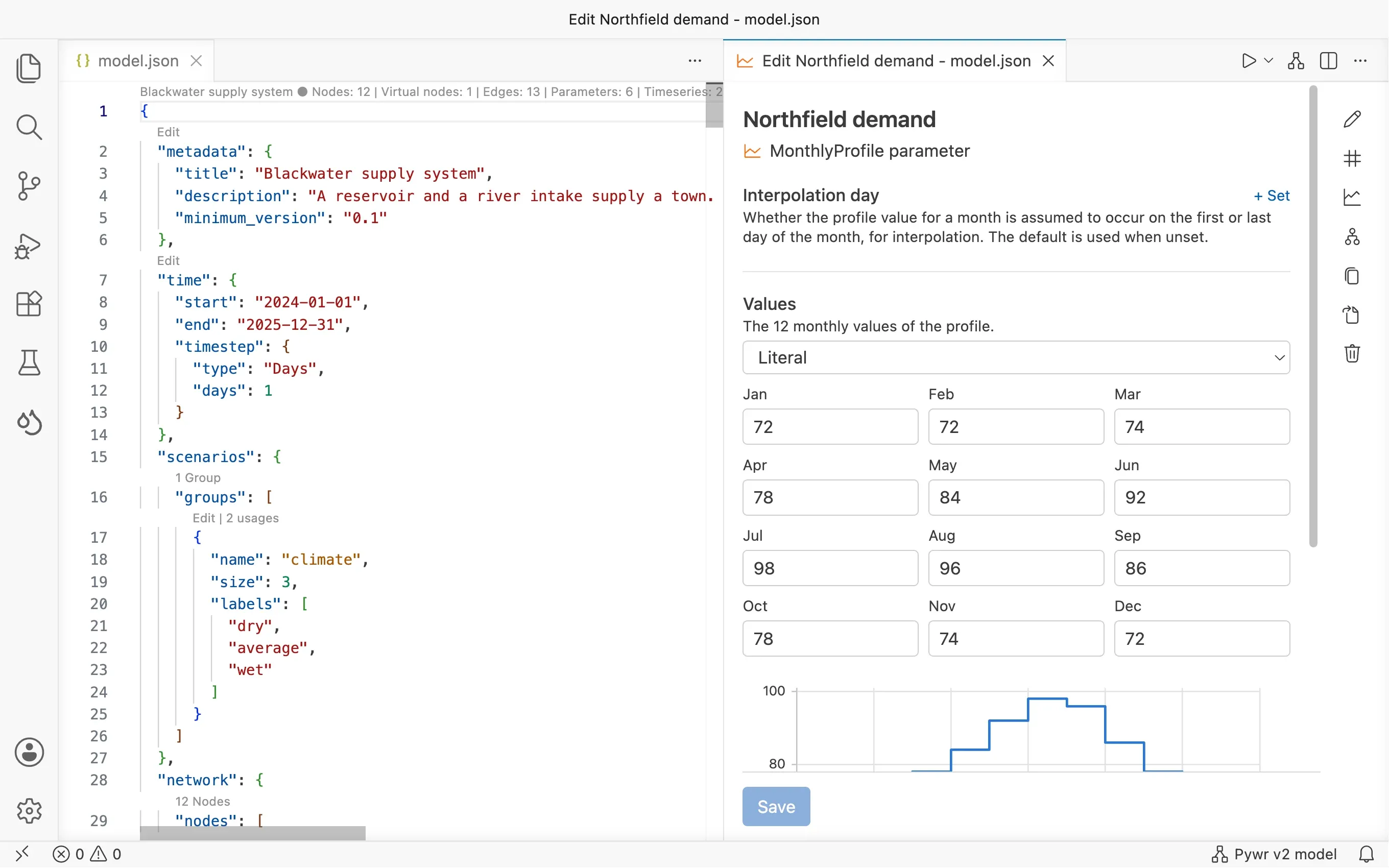The width and height of the screenshot is (1389, 868).
Task: Click the chart icon in parameter toolbar
Action: coord(1352,198)
